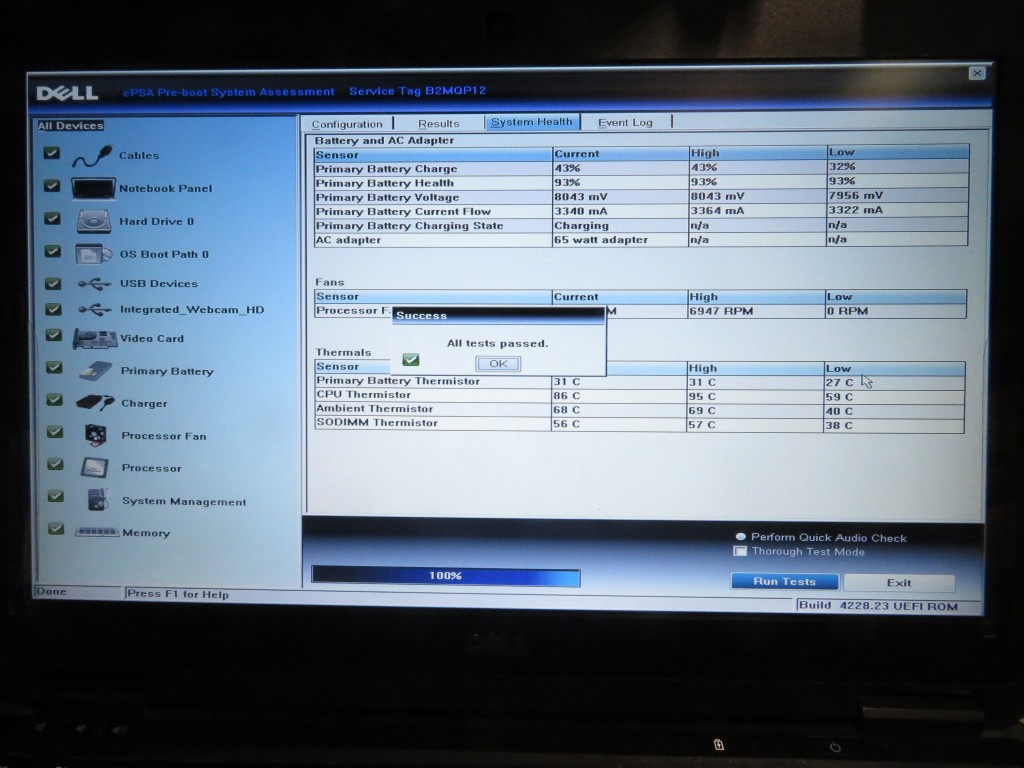Select the Cables device icon

[x=92, y=156]
